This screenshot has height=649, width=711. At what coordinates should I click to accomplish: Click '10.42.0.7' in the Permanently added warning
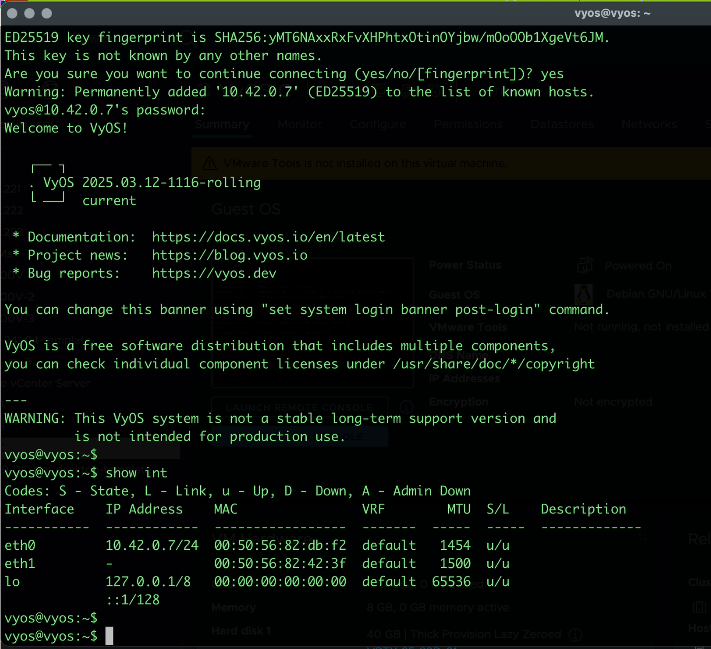(257, 92)
